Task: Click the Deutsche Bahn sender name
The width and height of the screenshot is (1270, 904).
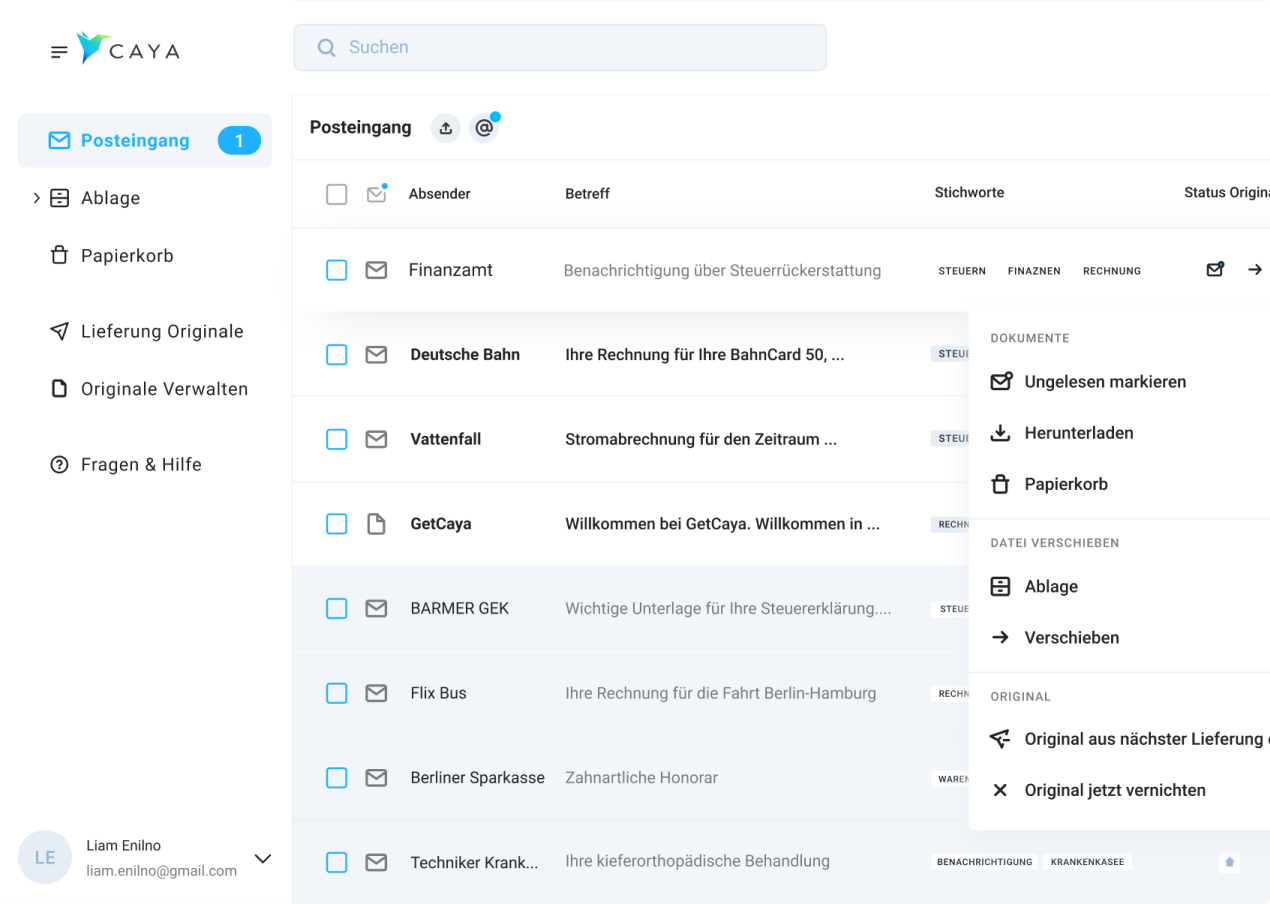Action: point(465,355)
